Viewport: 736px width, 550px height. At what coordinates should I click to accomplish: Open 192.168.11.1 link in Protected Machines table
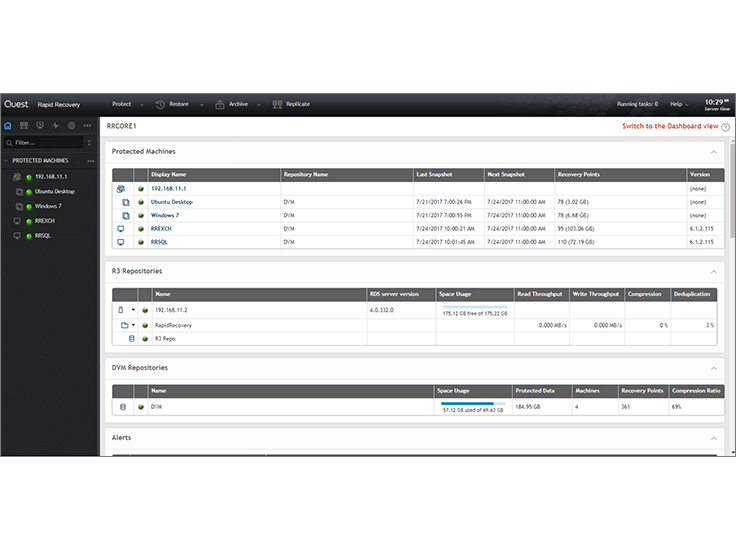[x=169, y=189]
